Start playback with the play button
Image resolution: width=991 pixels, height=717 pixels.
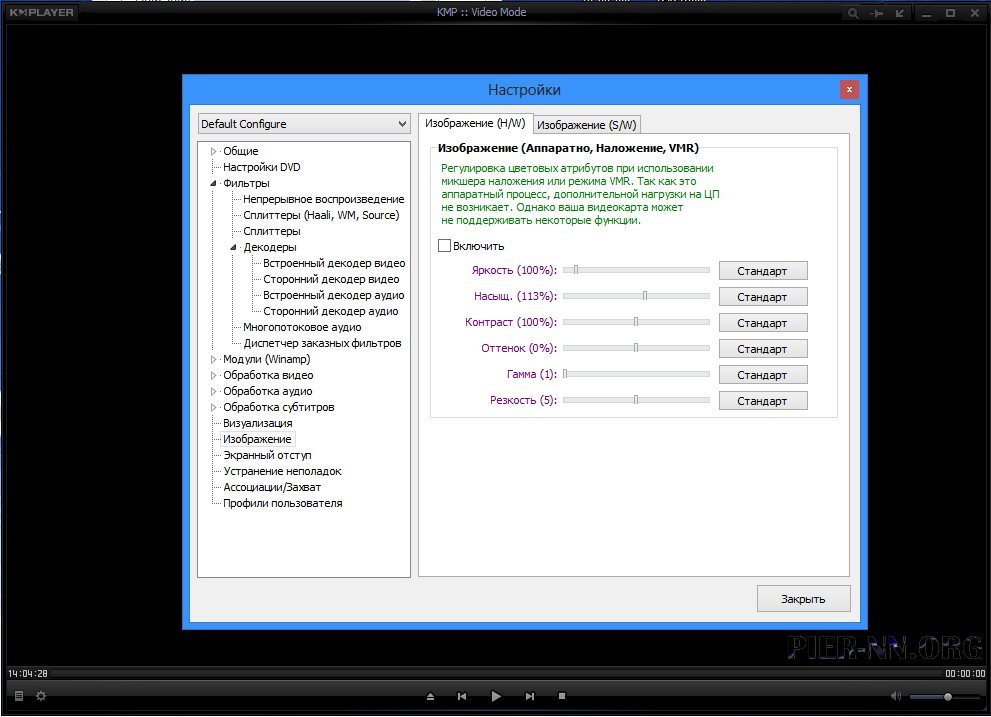click(496, 696)
